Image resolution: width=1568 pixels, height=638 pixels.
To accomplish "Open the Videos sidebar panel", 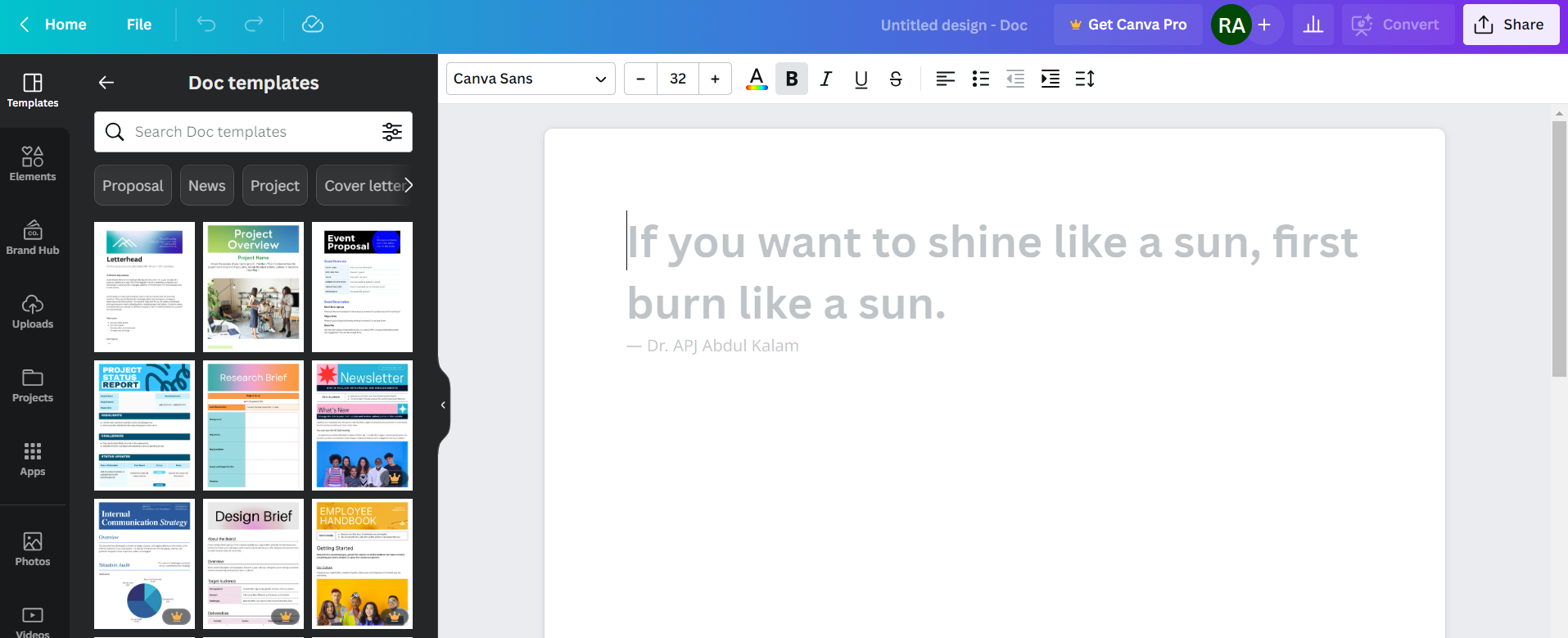I will point(33,621).
